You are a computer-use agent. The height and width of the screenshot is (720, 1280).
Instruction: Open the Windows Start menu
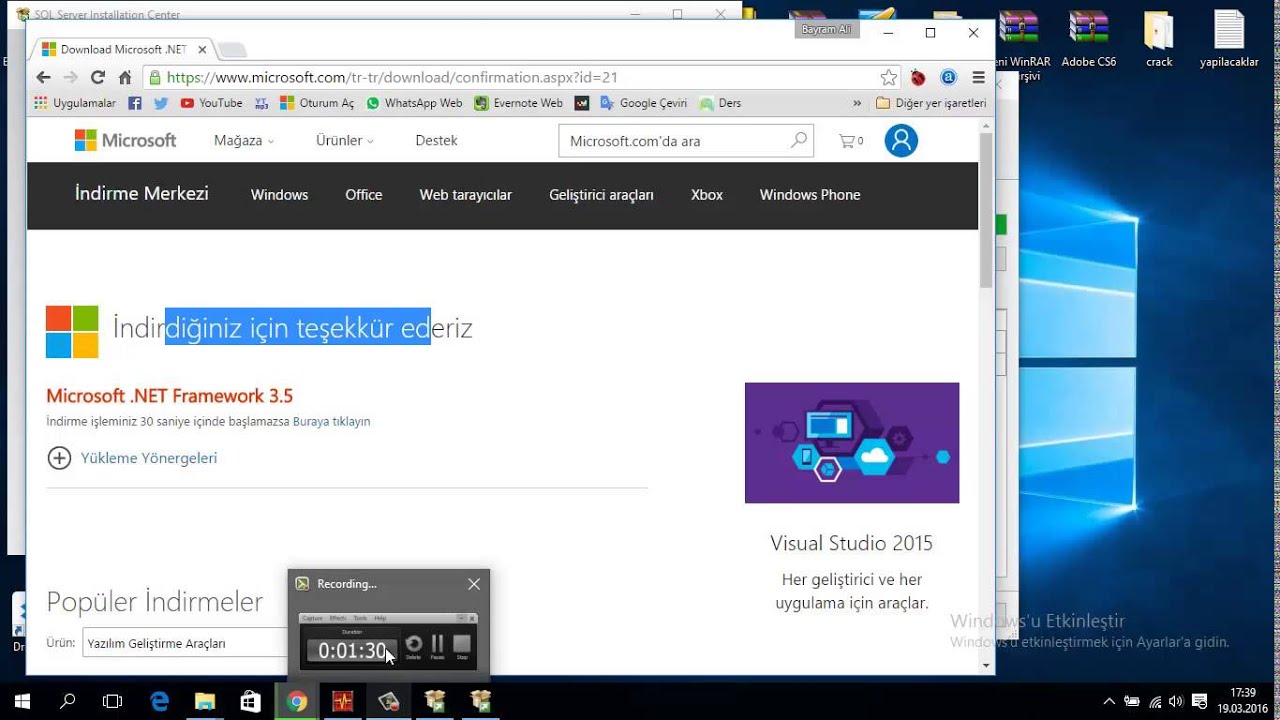(22, 701)
